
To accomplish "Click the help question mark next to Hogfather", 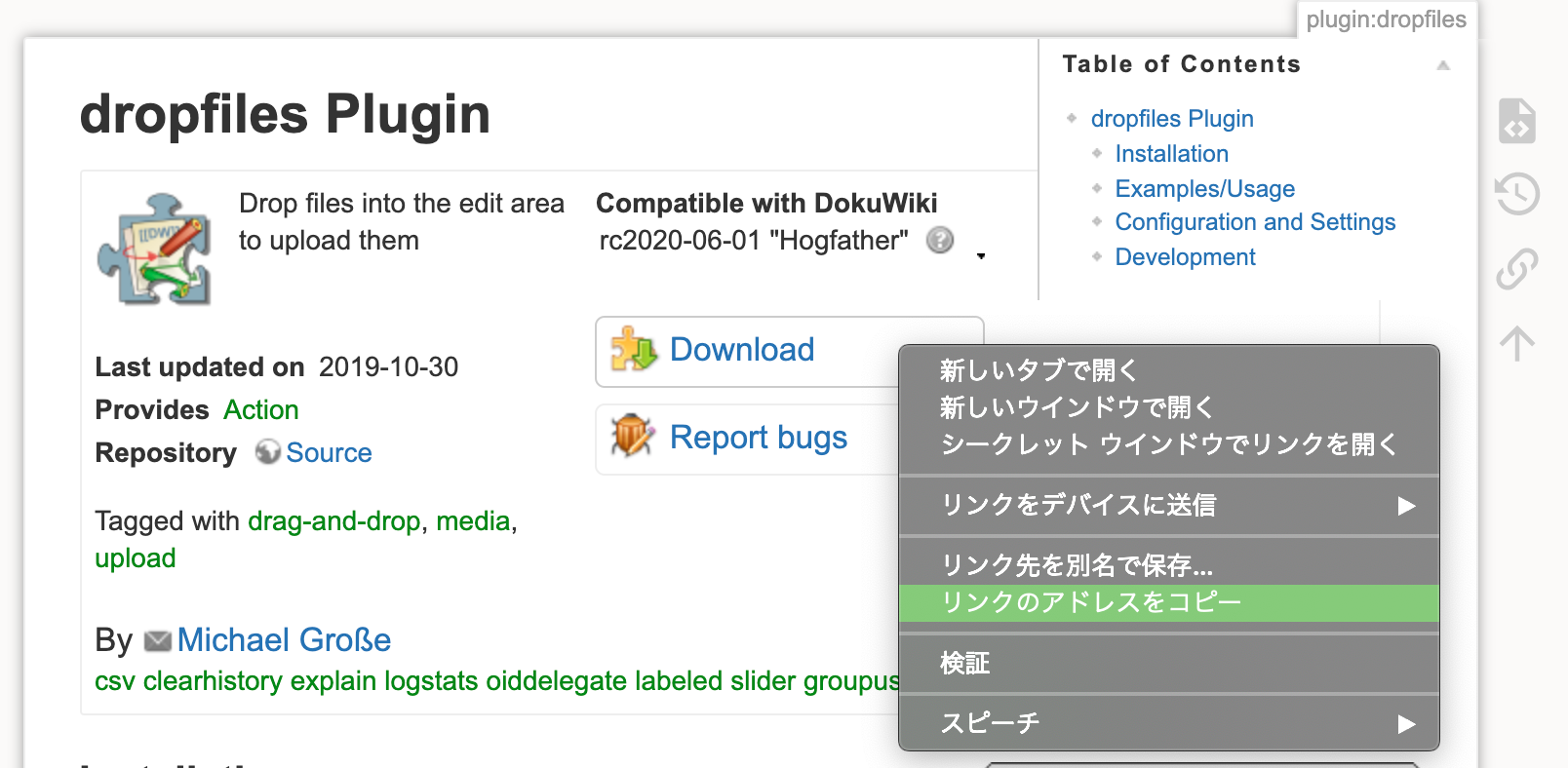I will [940, 240].
